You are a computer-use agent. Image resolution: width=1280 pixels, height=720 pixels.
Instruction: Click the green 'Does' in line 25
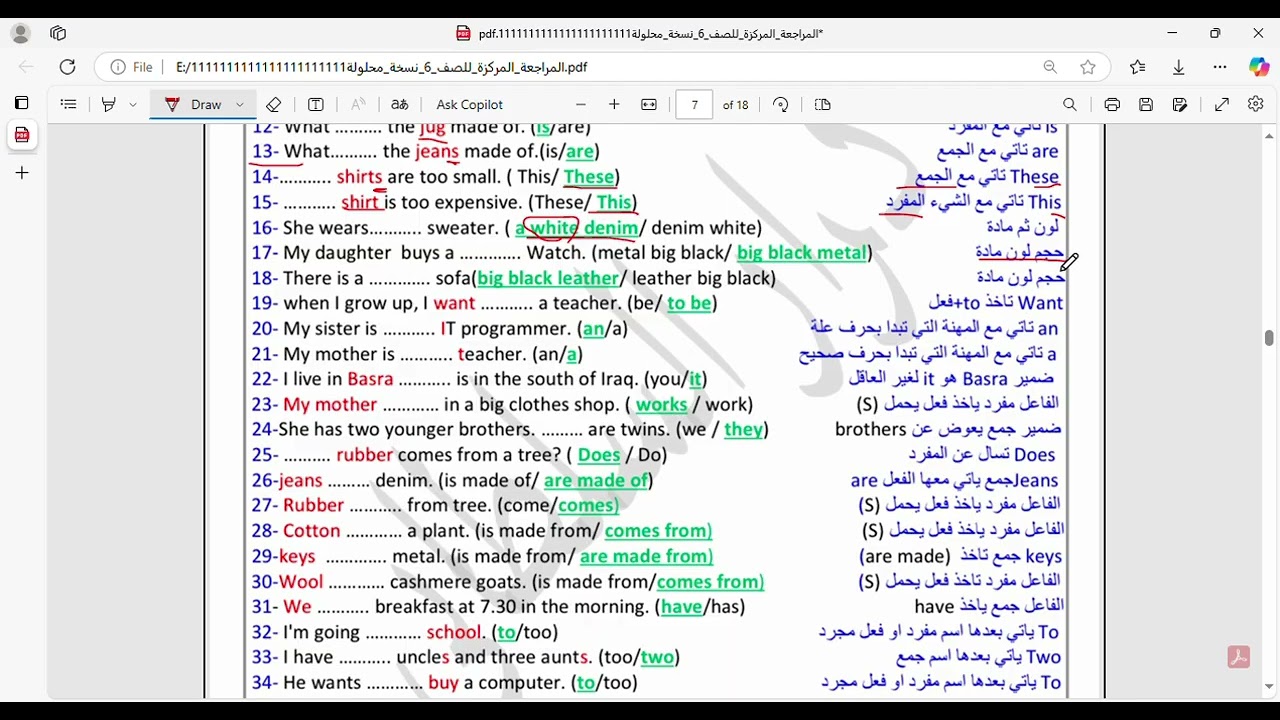click(x=599, y=455)
